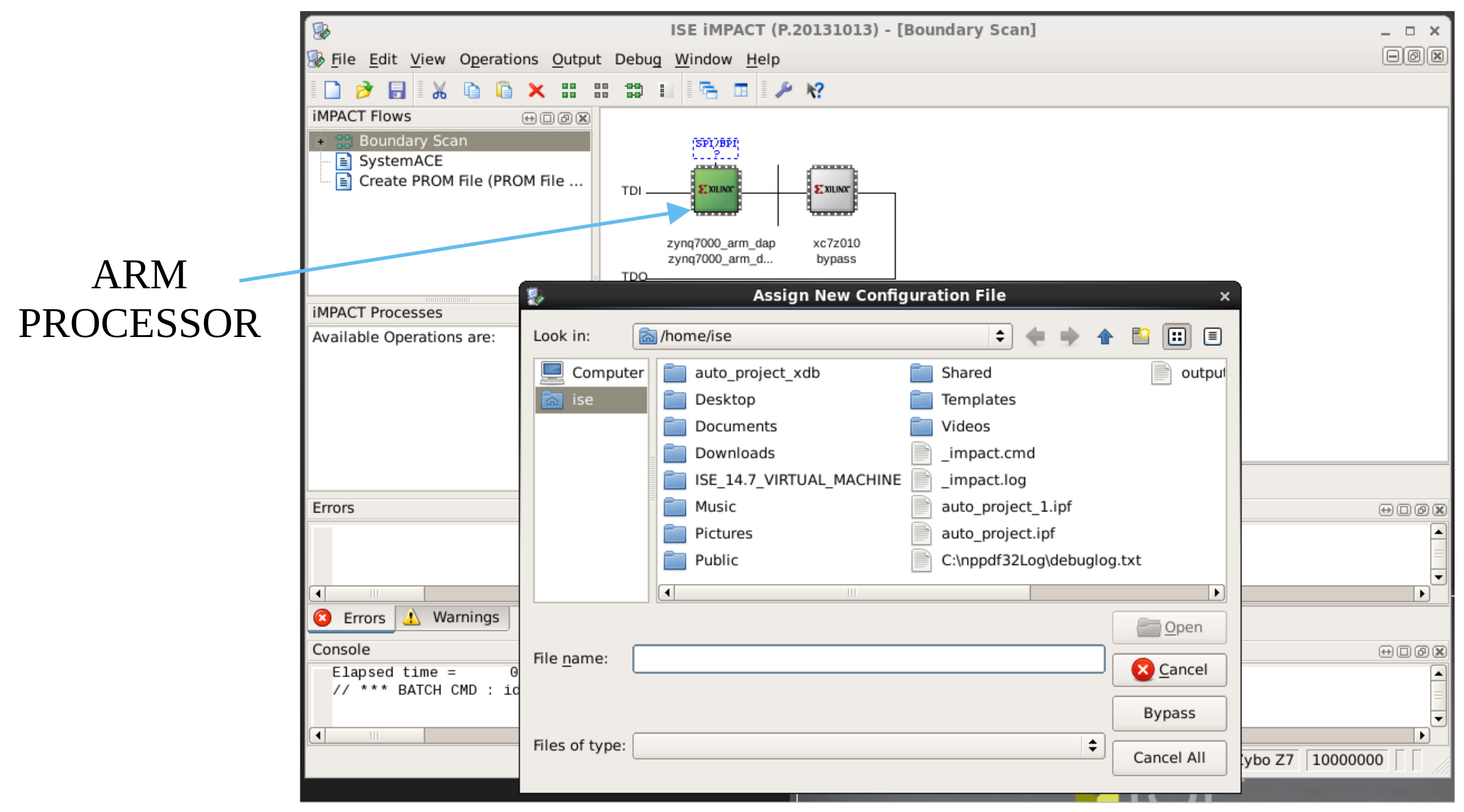Go forward in the file dialog
1464x812 pixels.
1070,336
